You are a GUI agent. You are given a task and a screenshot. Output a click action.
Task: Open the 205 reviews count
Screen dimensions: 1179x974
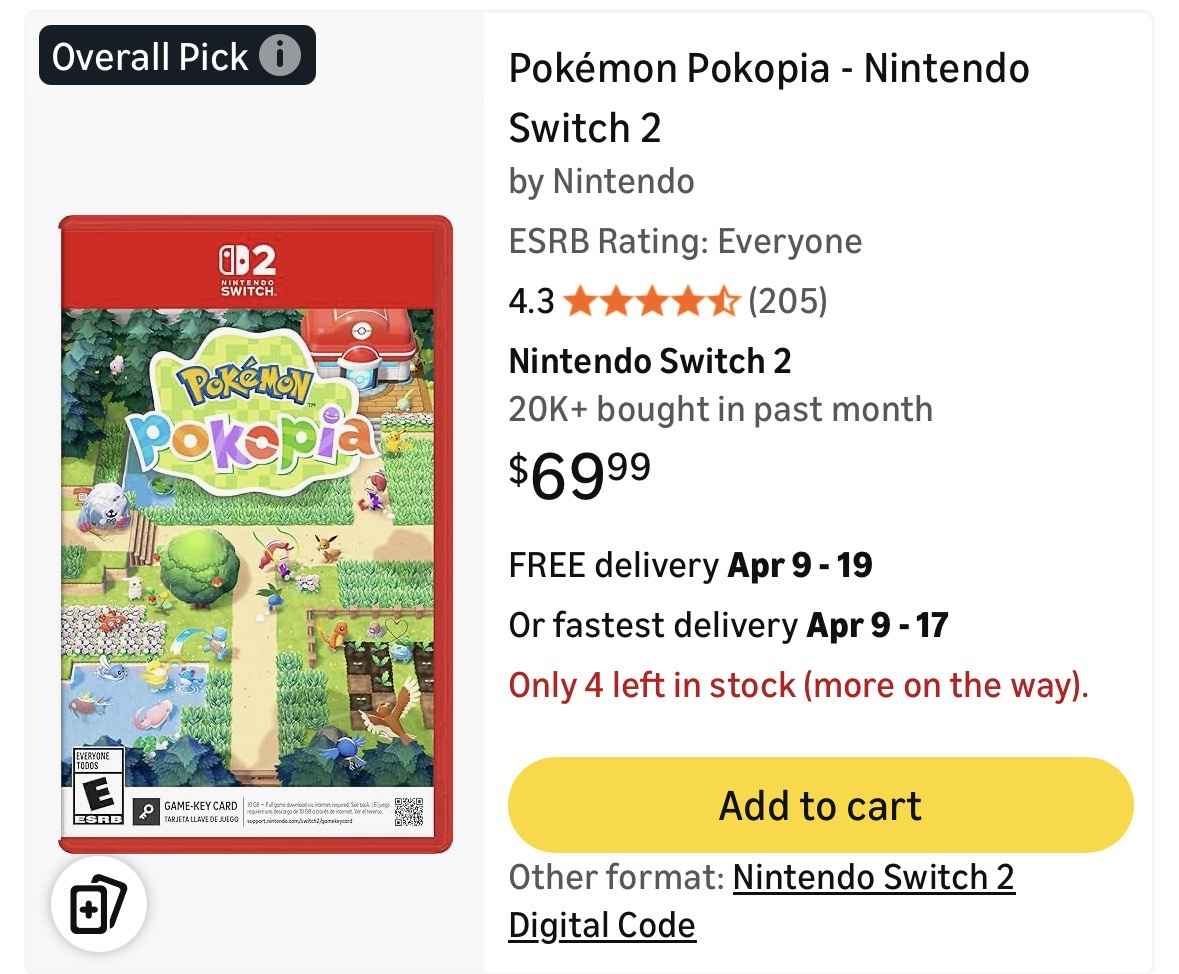coord(788,301)
